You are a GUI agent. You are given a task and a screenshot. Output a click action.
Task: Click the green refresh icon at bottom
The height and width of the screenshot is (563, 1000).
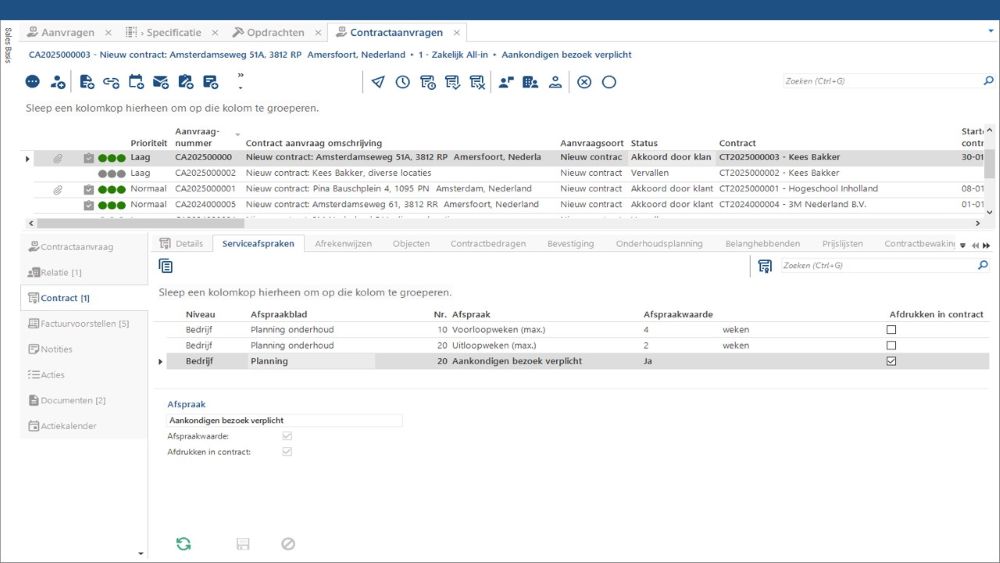(x=183, y=544)
